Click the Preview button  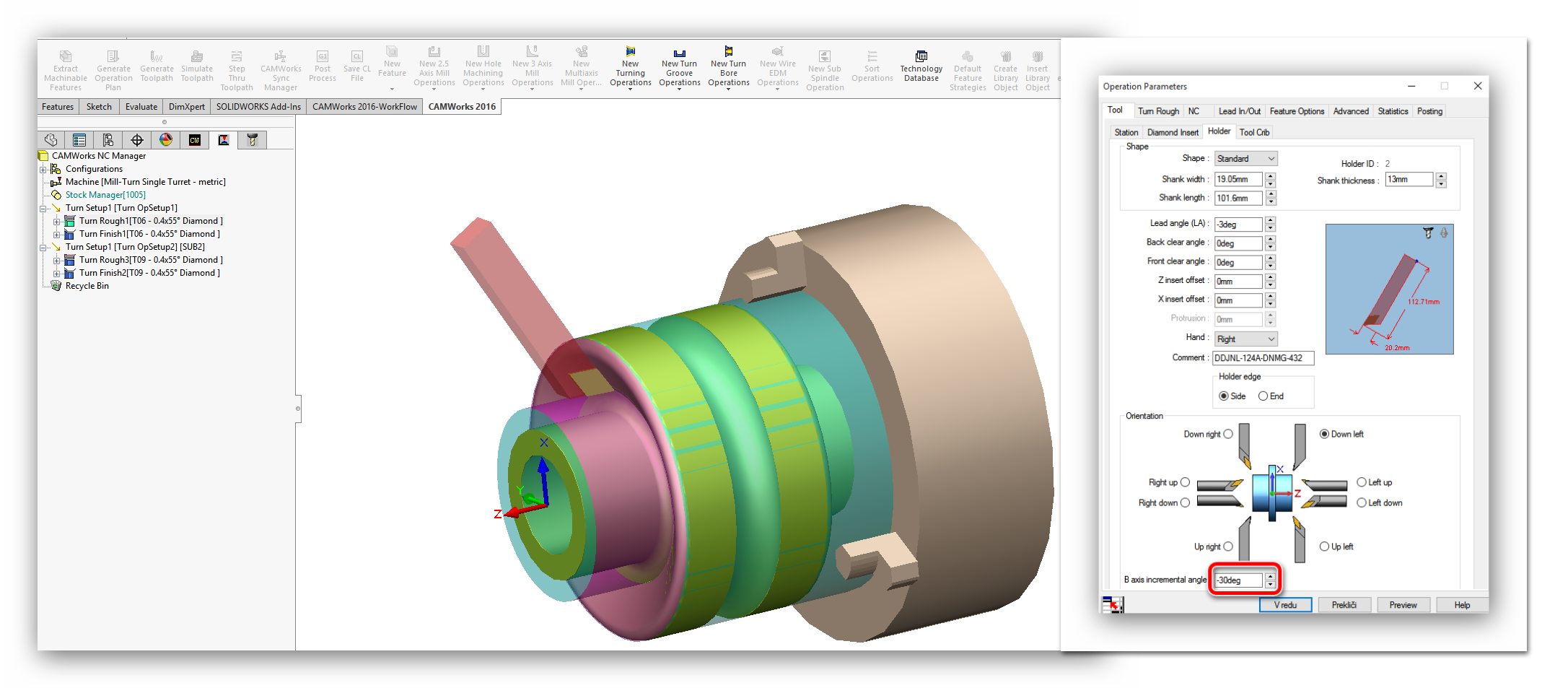point(1403,605)
